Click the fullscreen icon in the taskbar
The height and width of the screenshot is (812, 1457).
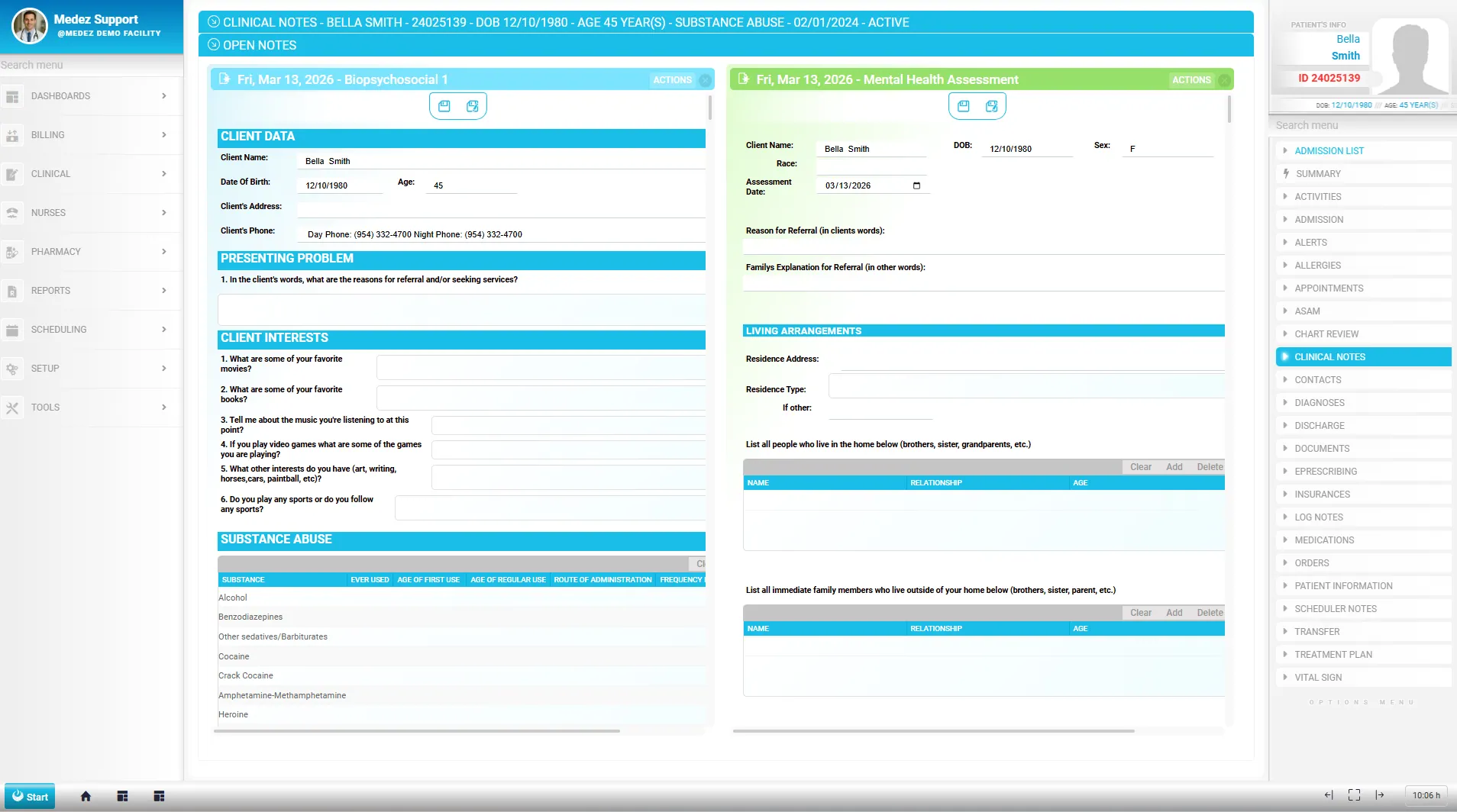[1355, 795]
